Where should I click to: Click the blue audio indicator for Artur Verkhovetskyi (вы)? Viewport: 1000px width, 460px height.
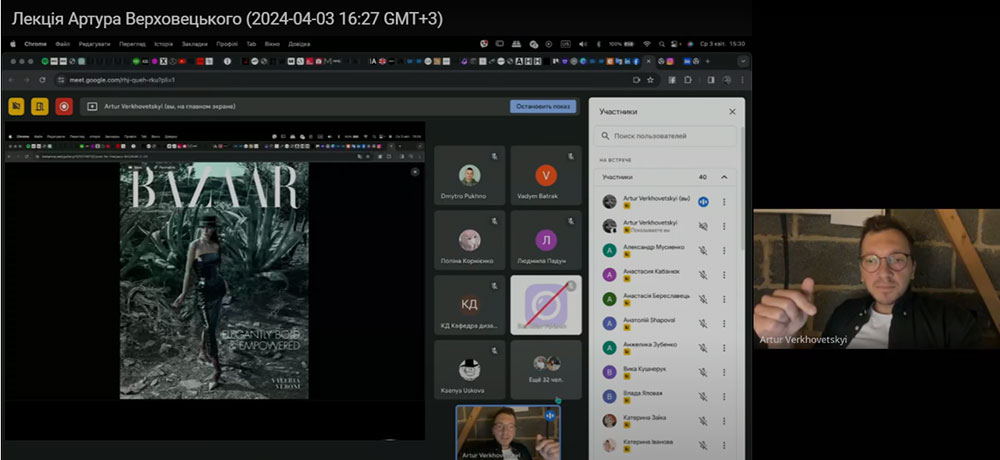point(703,202)
